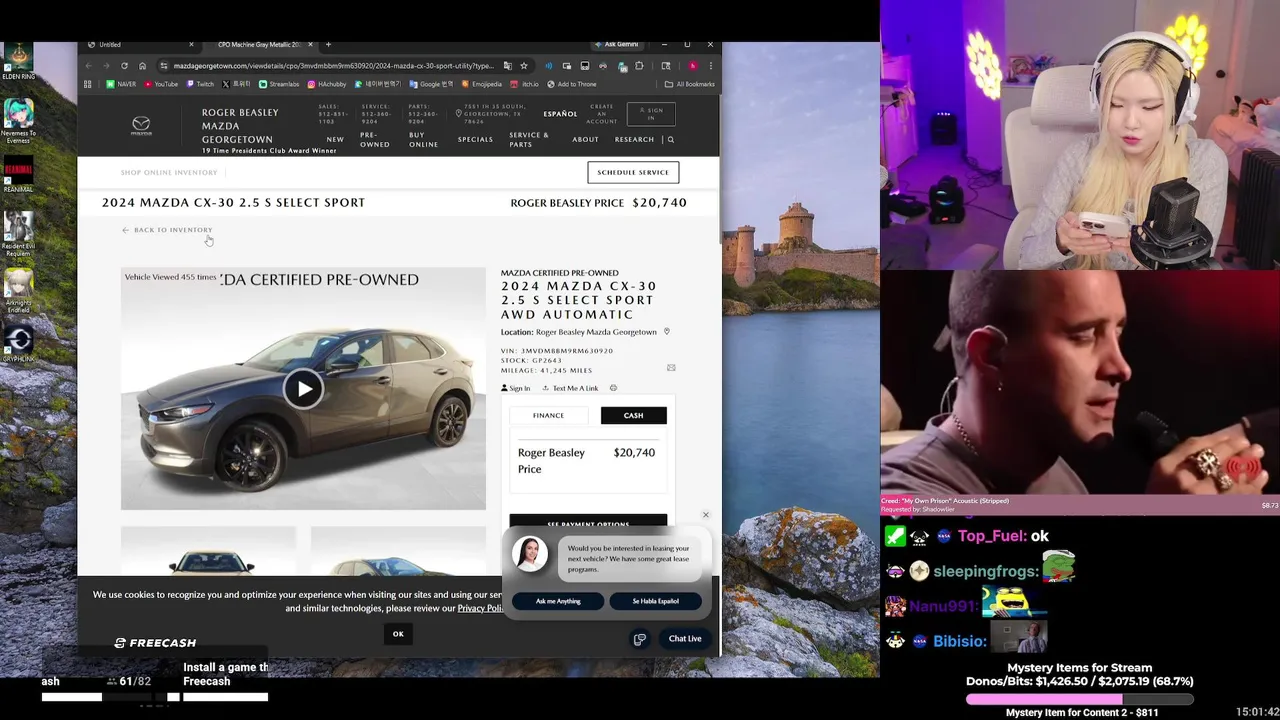
Task: Click the address bar URL
Action: tap(333, 66)
